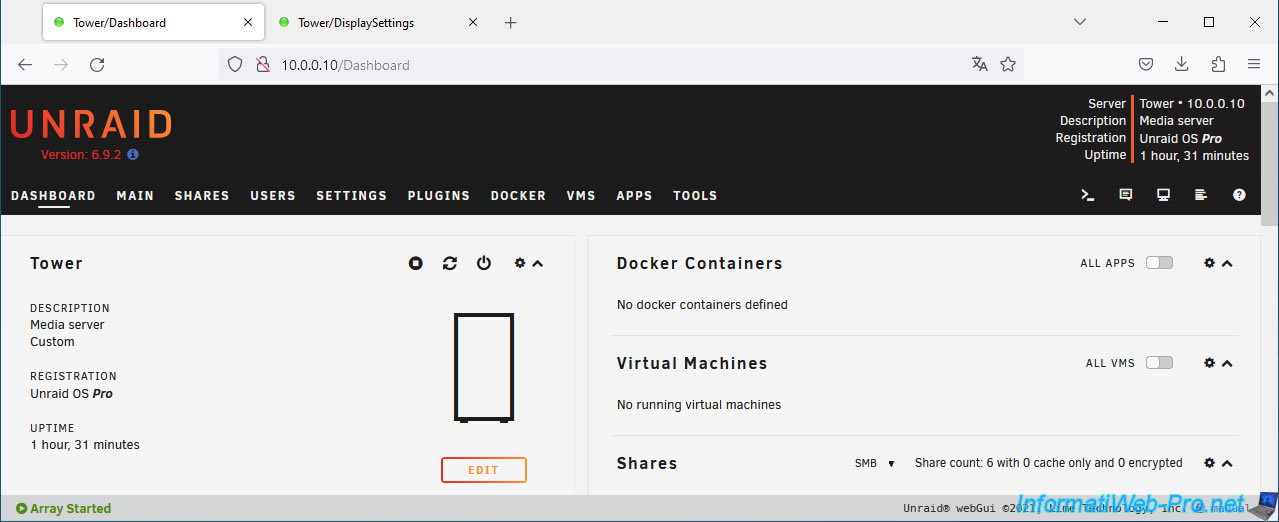Click the stop array icon in Tower panel

416,263
